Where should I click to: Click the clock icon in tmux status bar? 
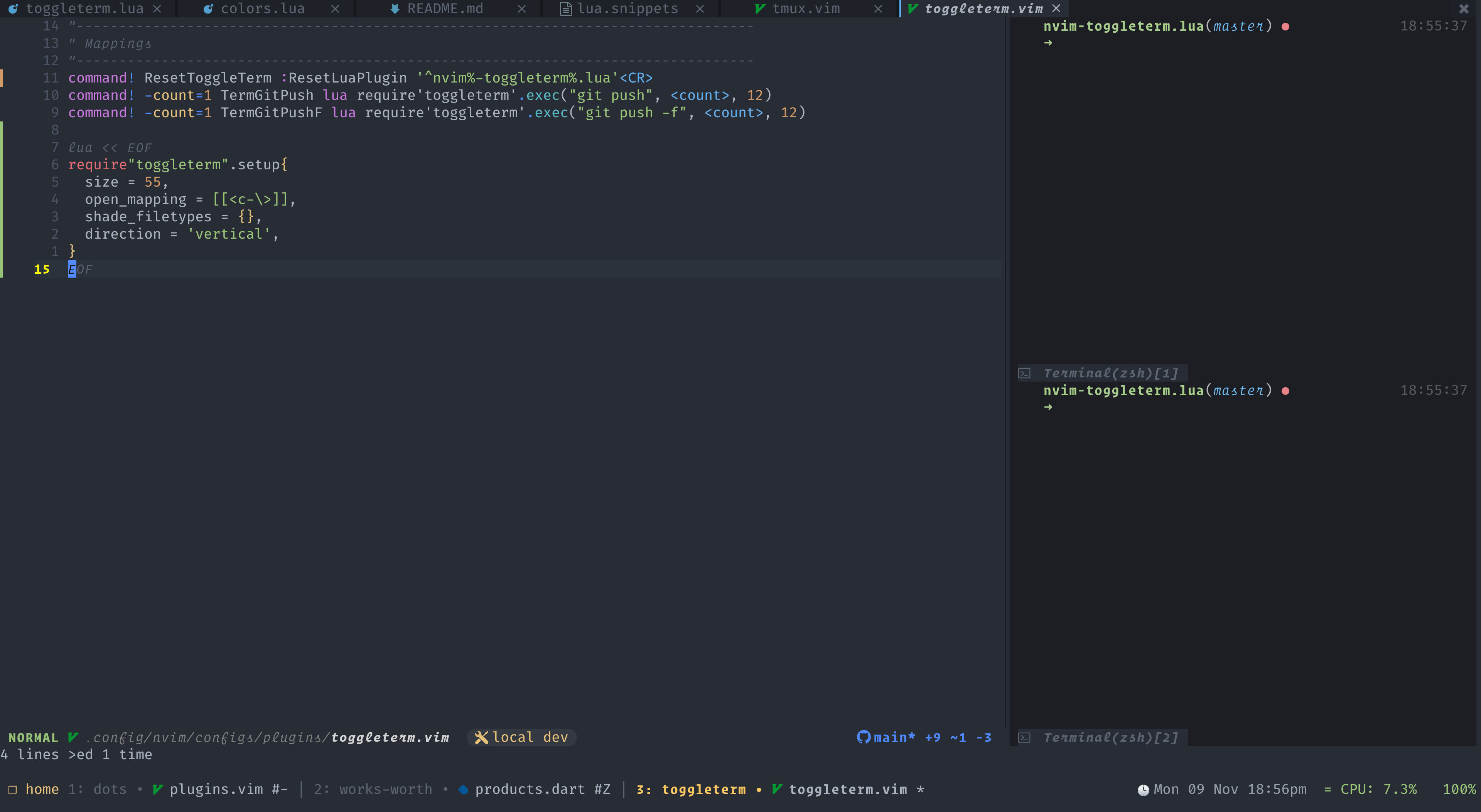point(1143,790)
